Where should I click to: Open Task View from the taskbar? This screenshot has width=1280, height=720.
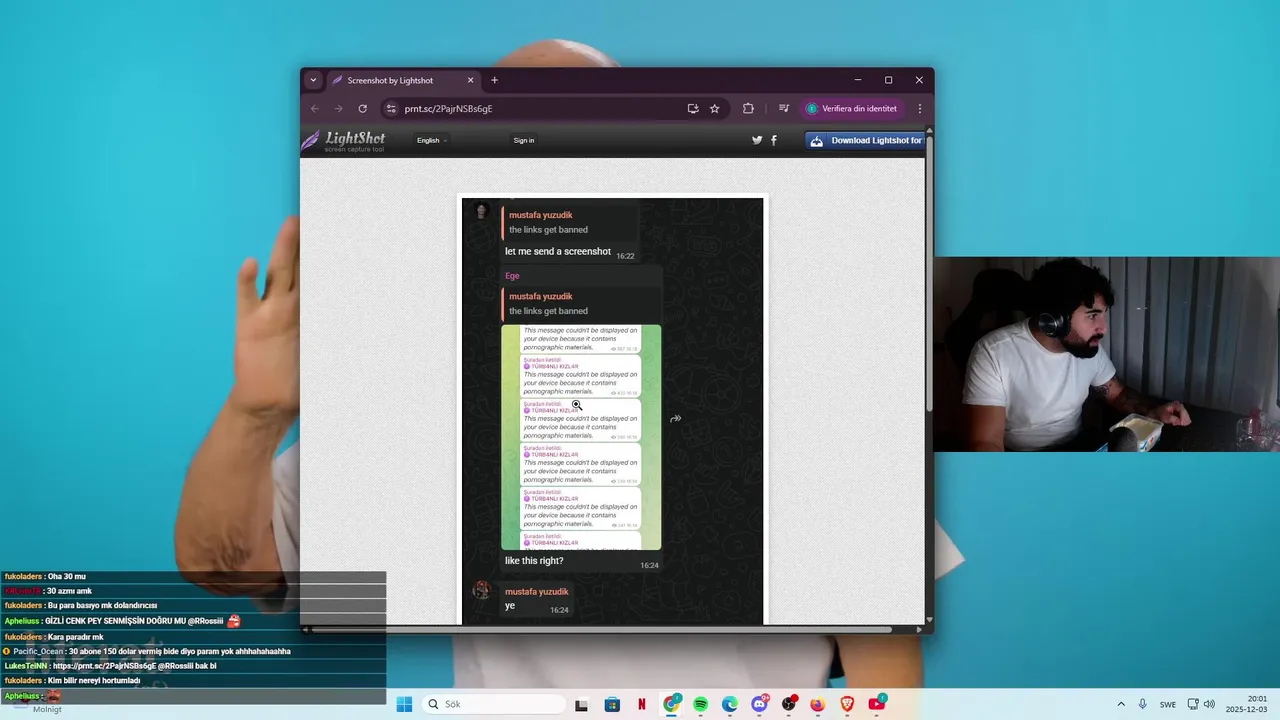point(582,704)
